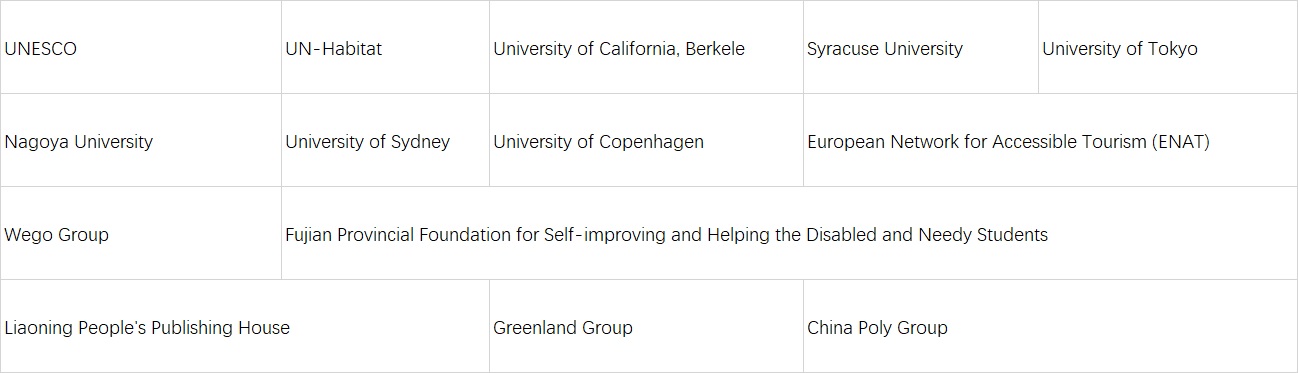
Task: Click Fujian Provincial Foundation cell text
Action: 666,235
